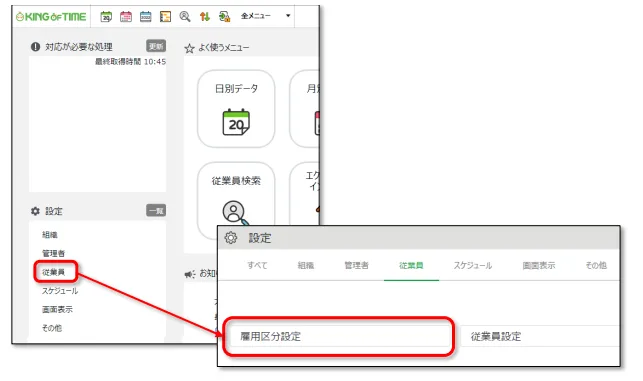Click the alert icon by 対応が必要な処理
Viewport: 643px width, 381px height.
pos(35,47)
